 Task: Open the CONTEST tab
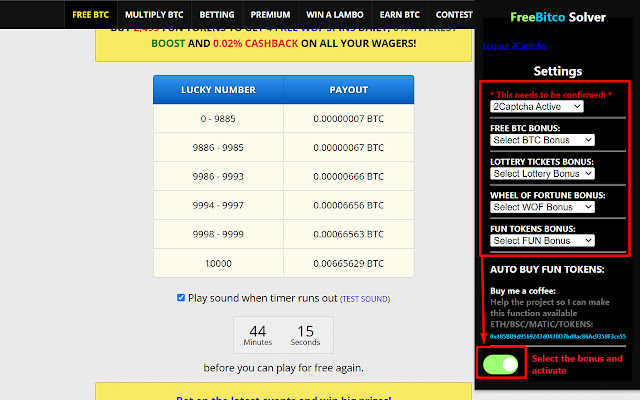(454, 15)
